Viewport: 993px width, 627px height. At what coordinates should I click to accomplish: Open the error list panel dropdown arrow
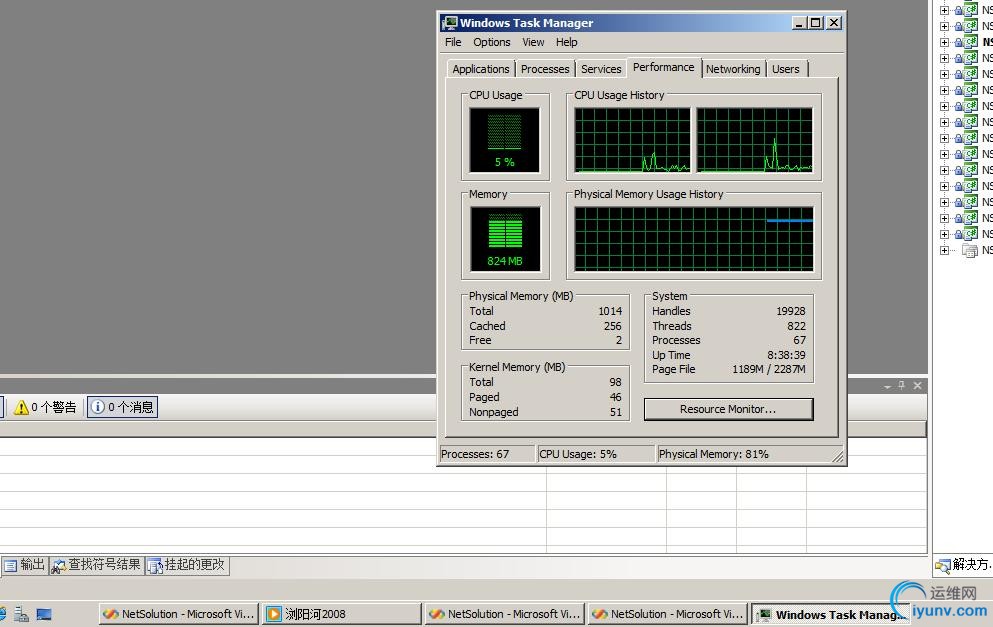click(x=887, y=386)
